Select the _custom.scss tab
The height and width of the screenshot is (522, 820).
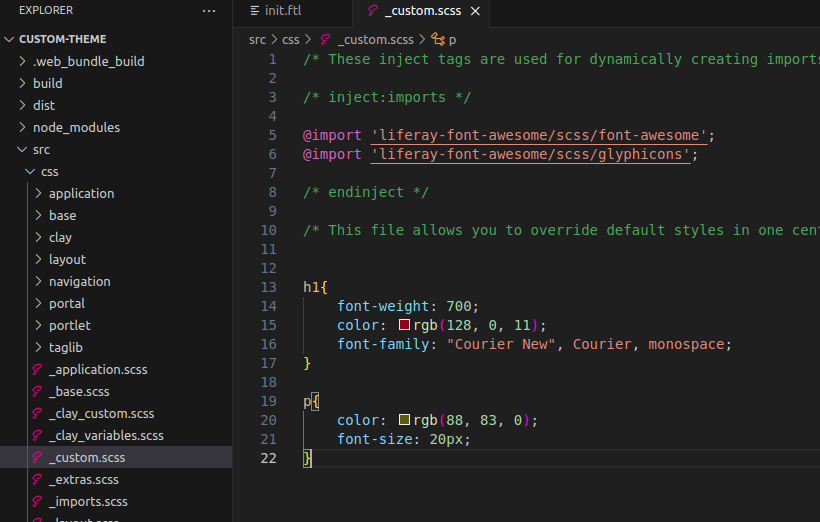click(421, 11)
